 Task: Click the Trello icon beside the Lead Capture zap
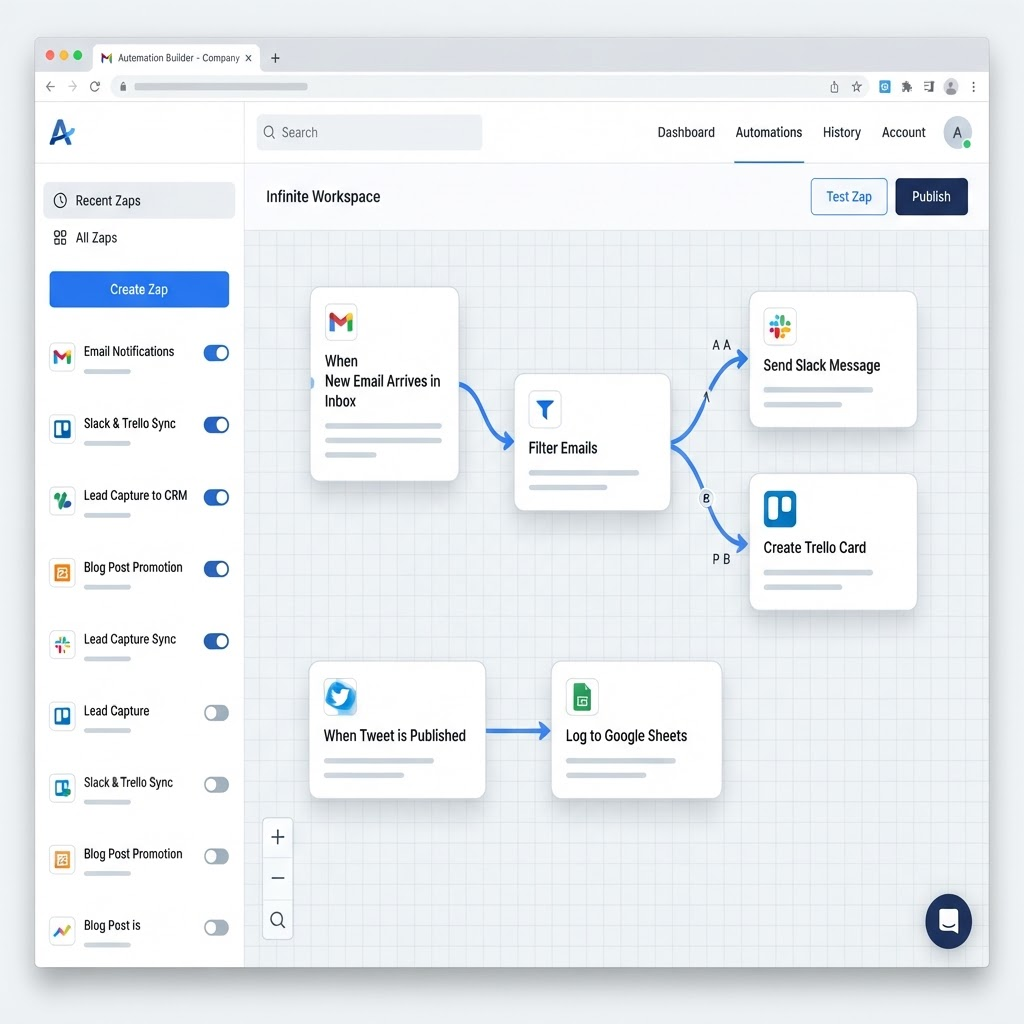[62, 716]
